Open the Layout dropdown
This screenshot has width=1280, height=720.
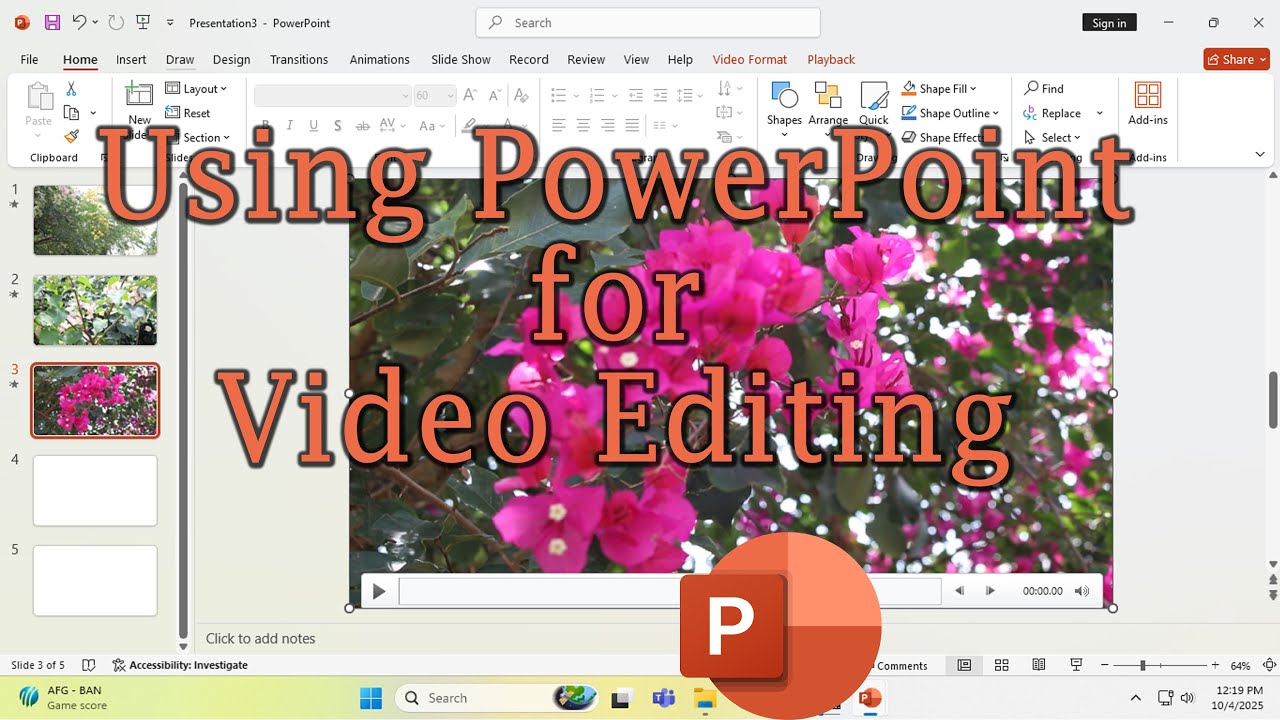tap(196, 89)
